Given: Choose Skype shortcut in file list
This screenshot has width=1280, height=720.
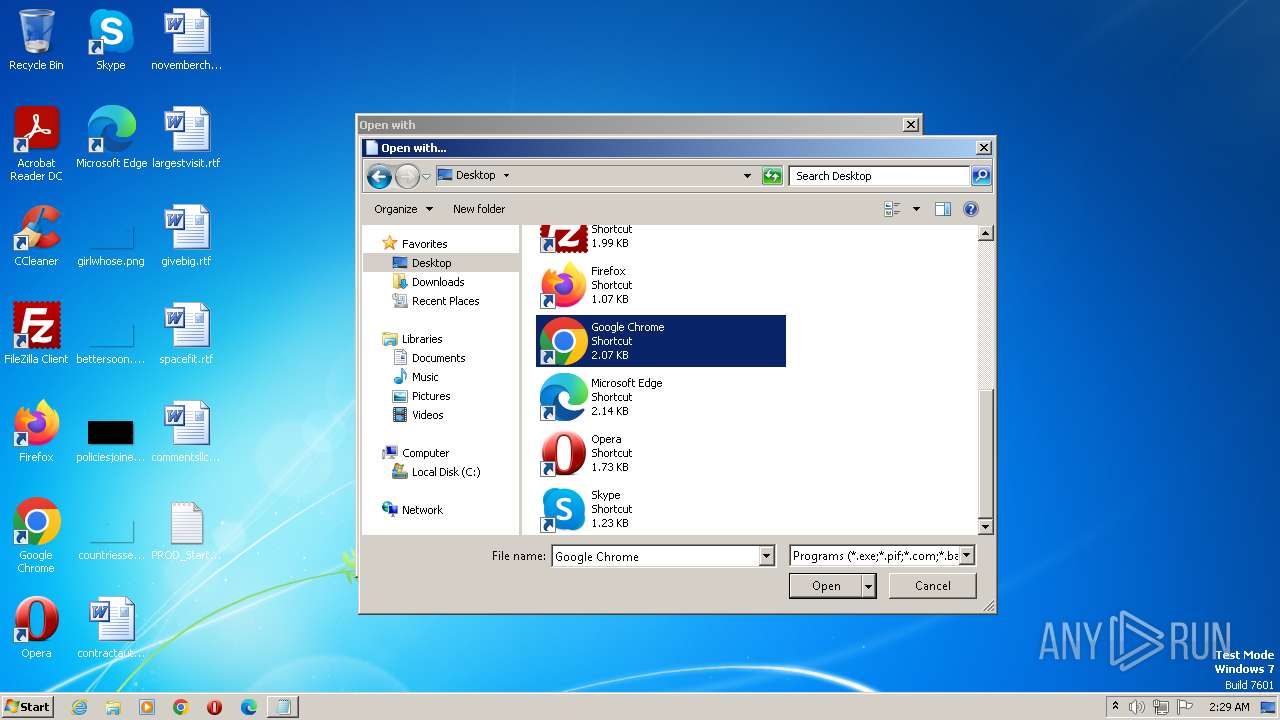Looking at the screenshot, I should [661, 509].
